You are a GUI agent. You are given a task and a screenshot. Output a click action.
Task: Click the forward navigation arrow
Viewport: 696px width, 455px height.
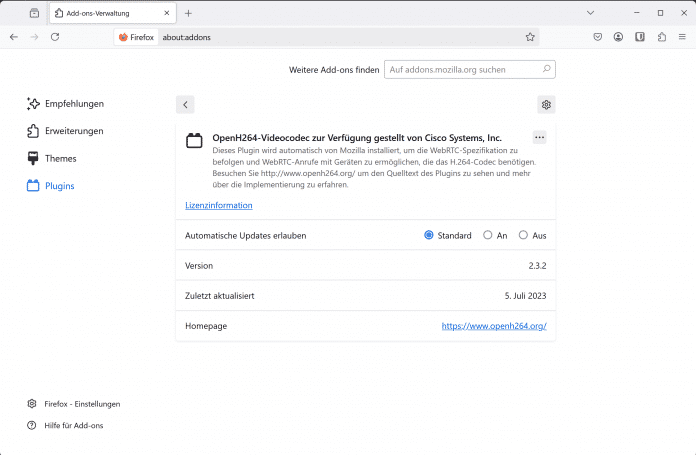(x=34, y=37)
